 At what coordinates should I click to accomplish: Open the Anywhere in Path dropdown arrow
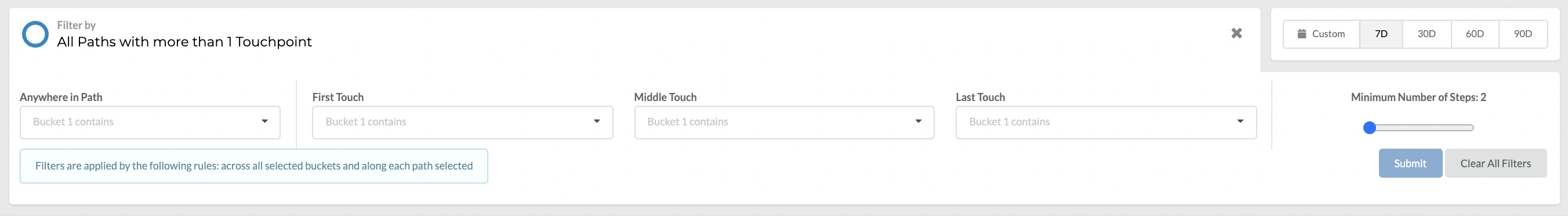pyautogui.click(x=265, y=121)
